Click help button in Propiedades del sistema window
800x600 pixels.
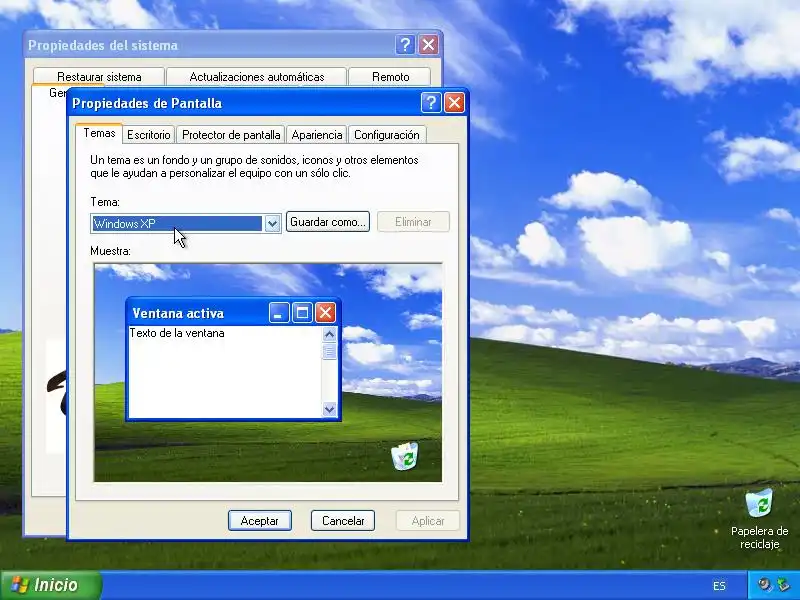(x=405, y=45)
